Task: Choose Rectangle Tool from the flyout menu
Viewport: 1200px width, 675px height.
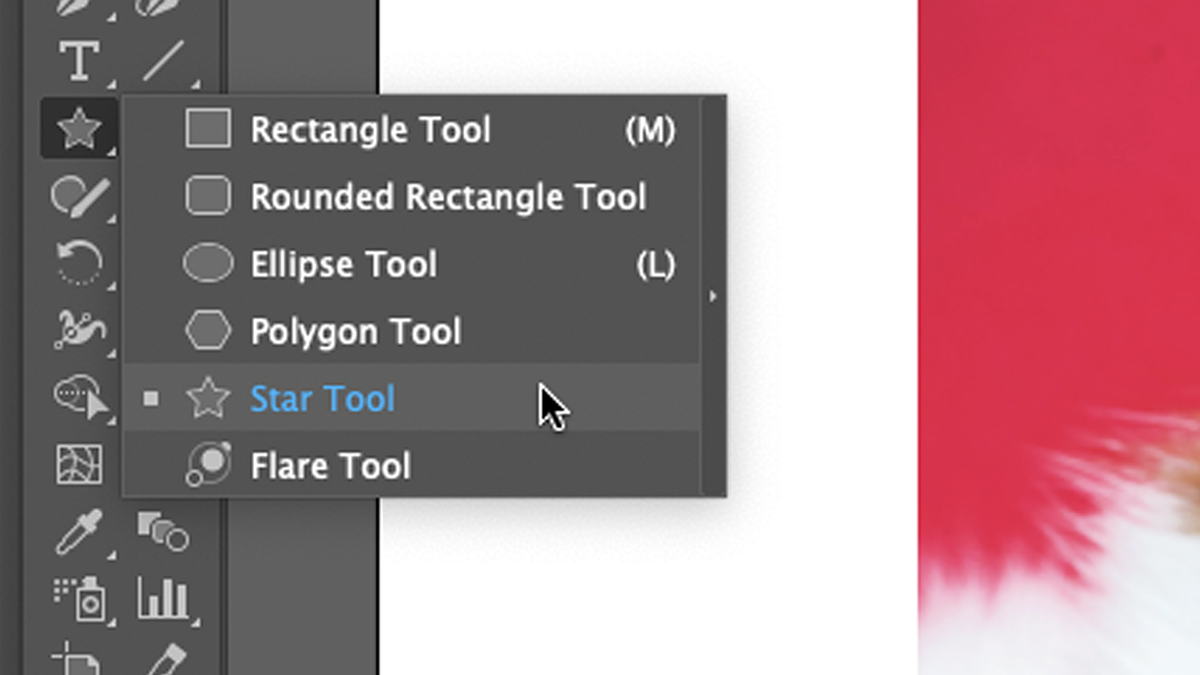Action: click(371, 129)
